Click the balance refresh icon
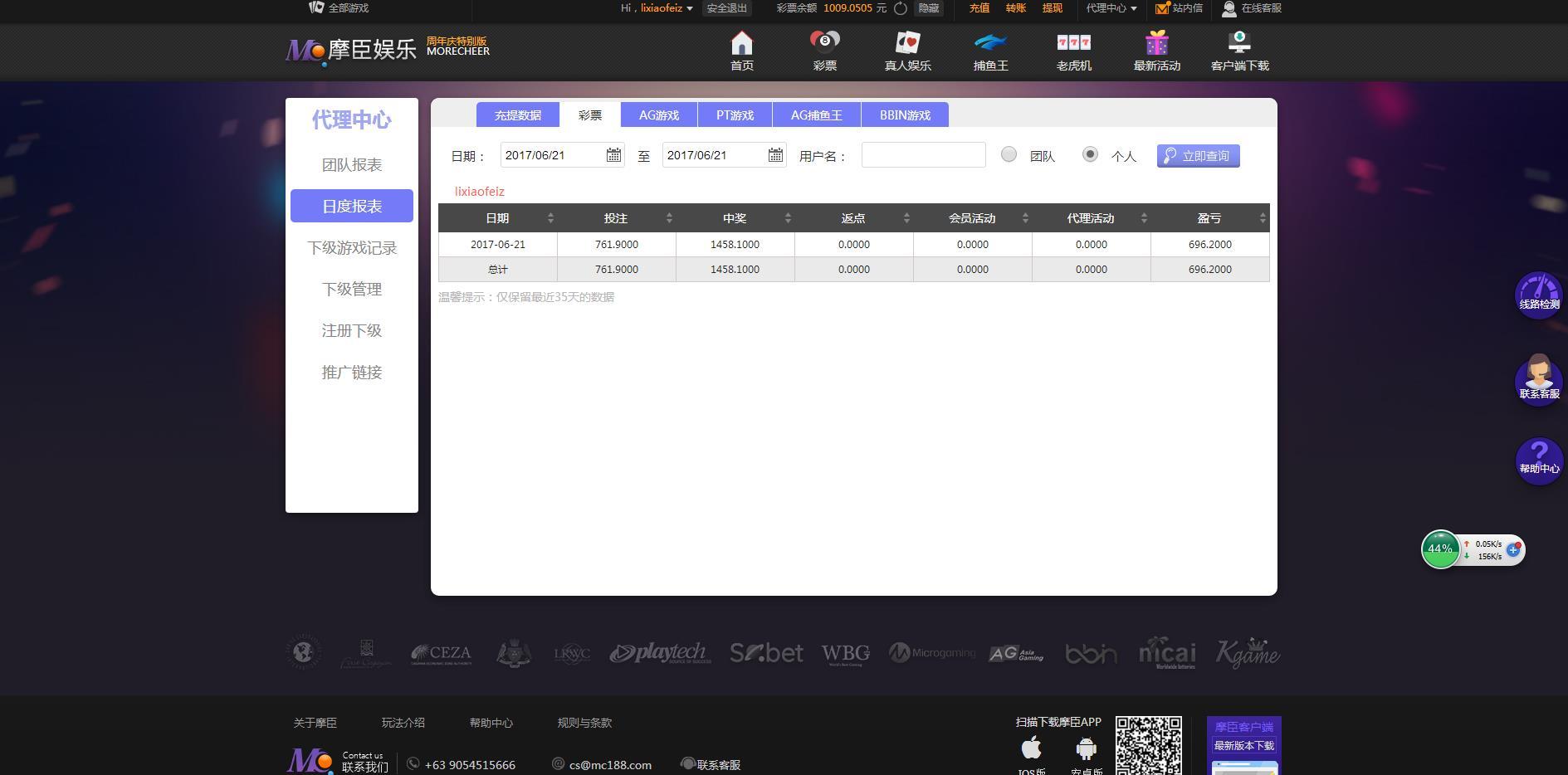The image size is (1568, 775). [x=900, y=9]
